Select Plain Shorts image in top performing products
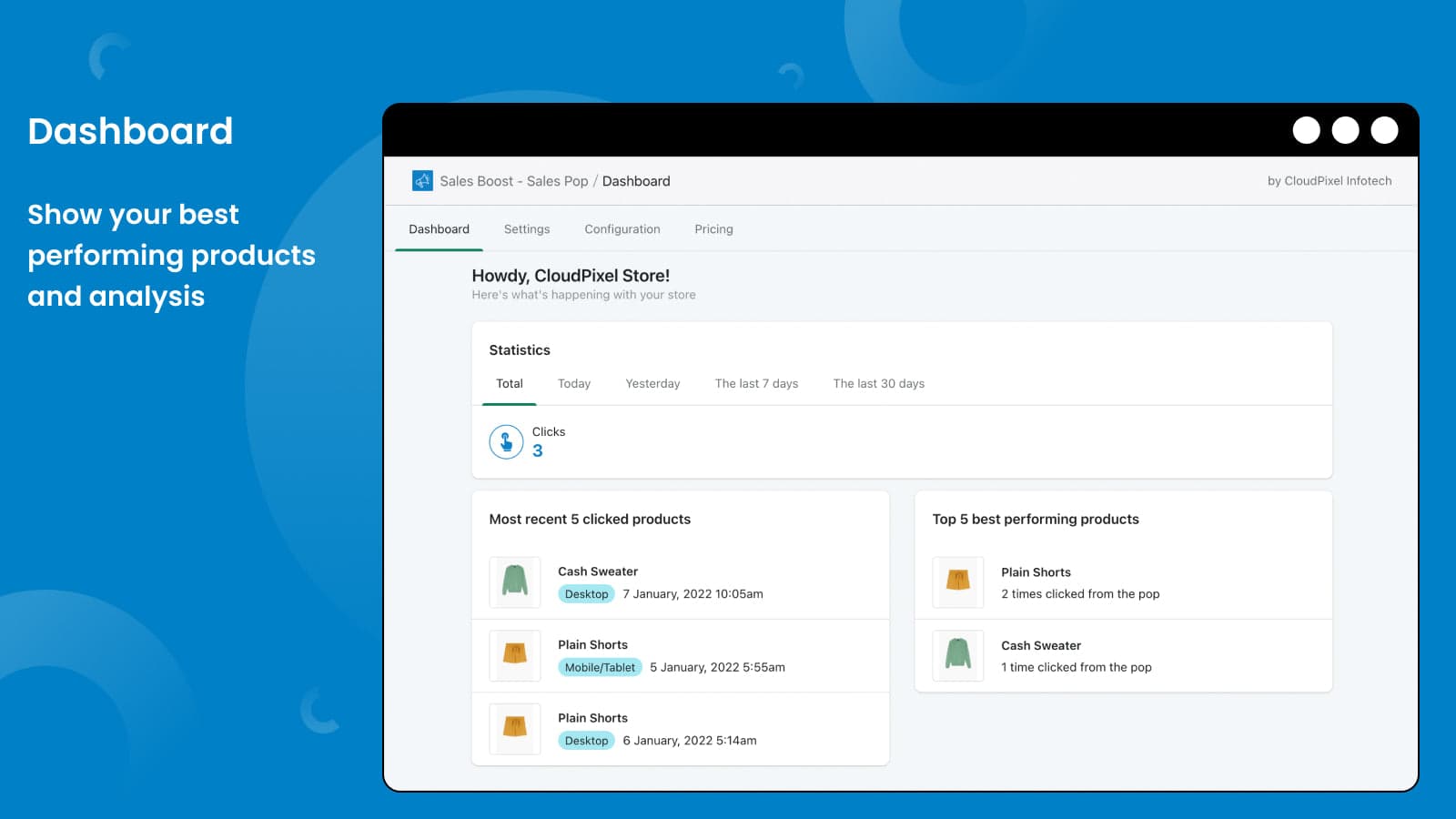Viewport: 1456px width, 819px height. click(958, 582)
